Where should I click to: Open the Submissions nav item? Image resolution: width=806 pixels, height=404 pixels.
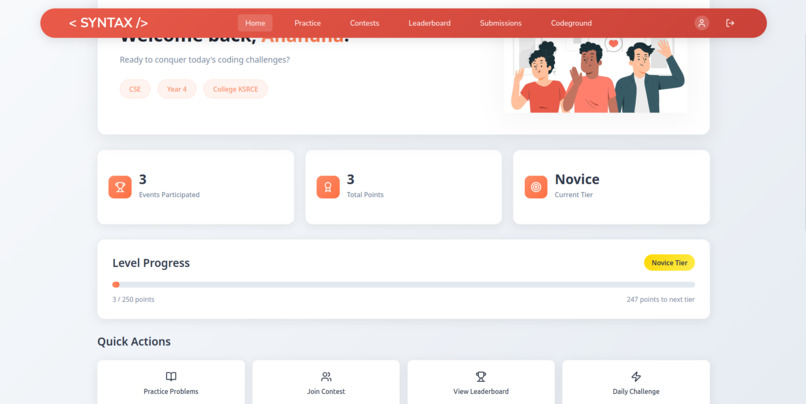click(501, 23)
